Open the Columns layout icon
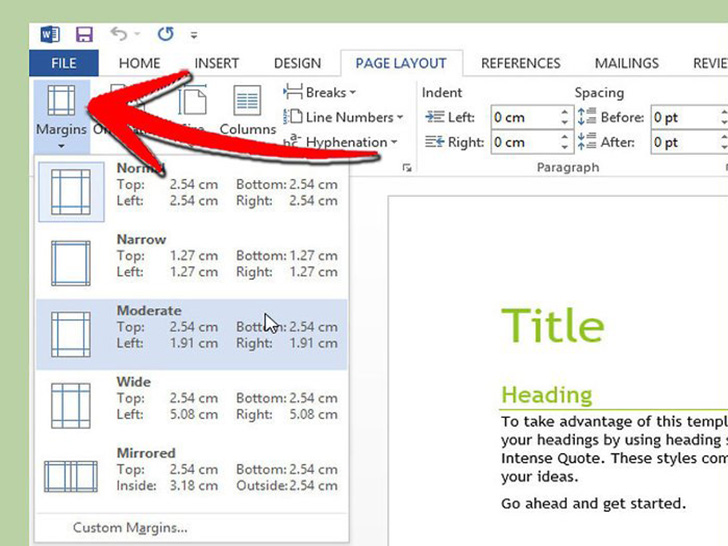 (247, 100)
